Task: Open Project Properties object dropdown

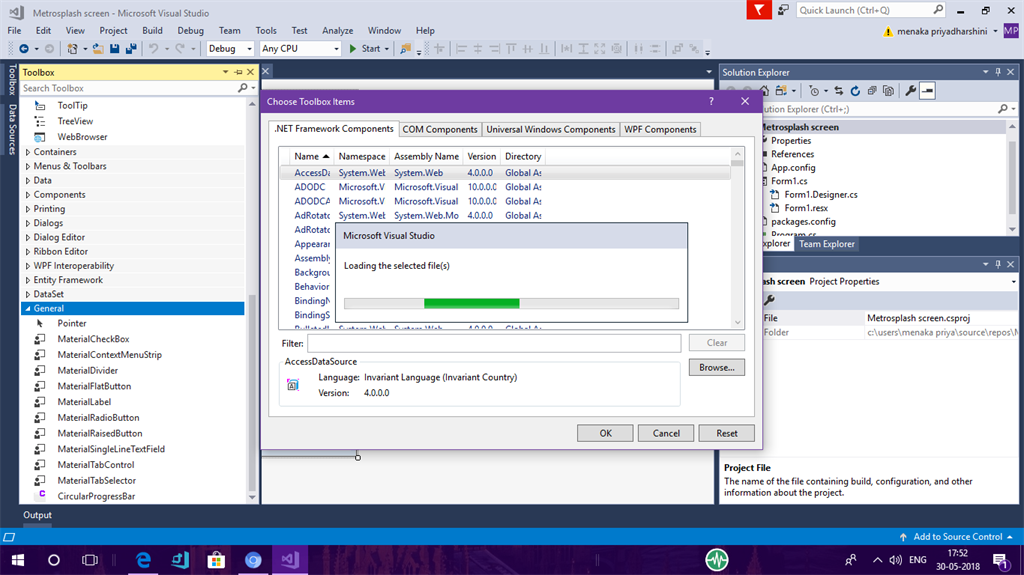Action: pos(1014,282)
